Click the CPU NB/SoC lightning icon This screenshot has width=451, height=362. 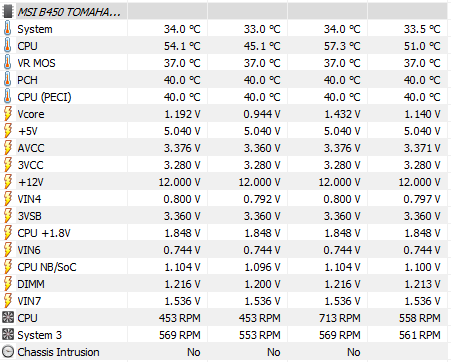pos(8,267)
